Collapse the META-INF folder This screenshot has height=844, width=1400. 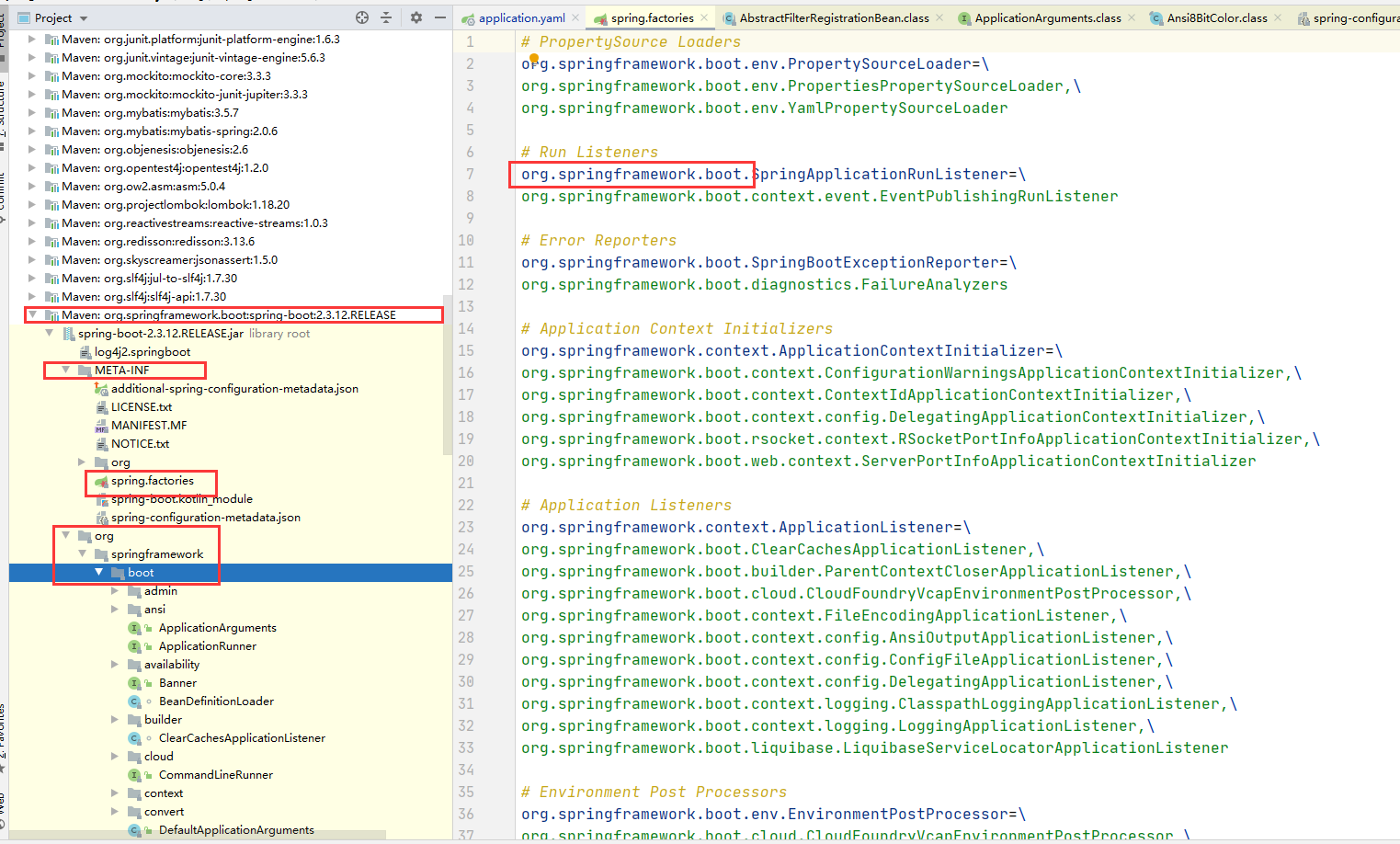65,370
